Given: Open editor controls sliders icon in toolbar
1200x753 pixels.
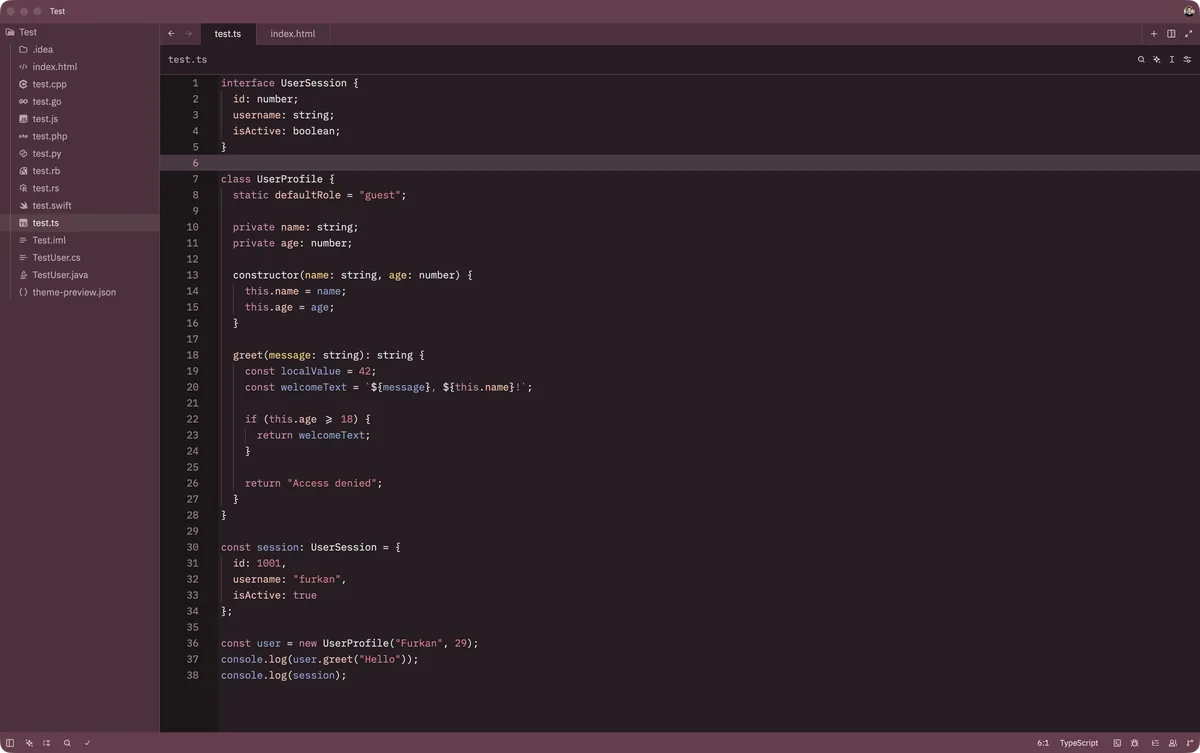Looking at the screenshot, I should coord(1188,59).
